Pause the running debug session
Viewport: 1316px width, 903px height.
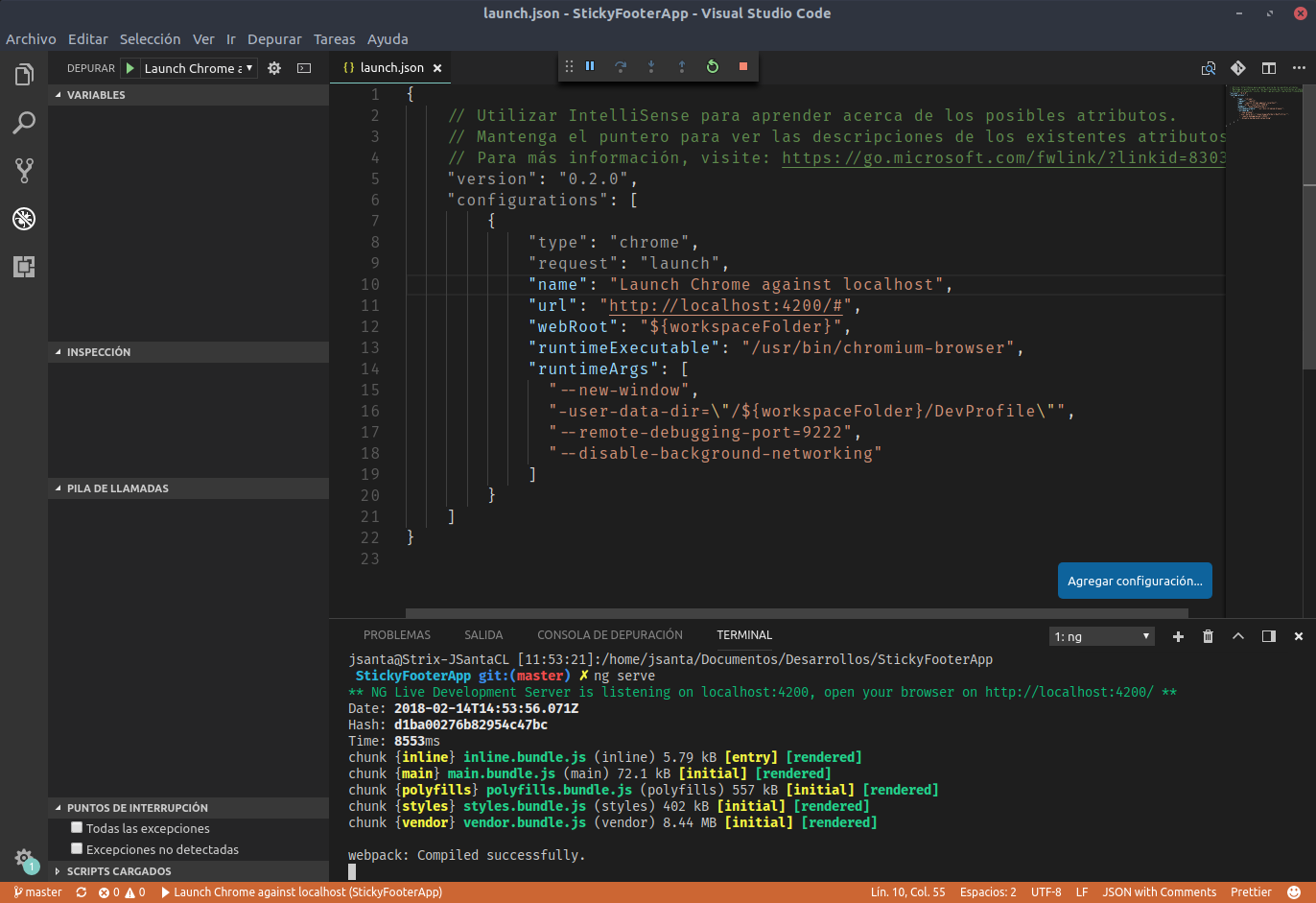[590, 66]
